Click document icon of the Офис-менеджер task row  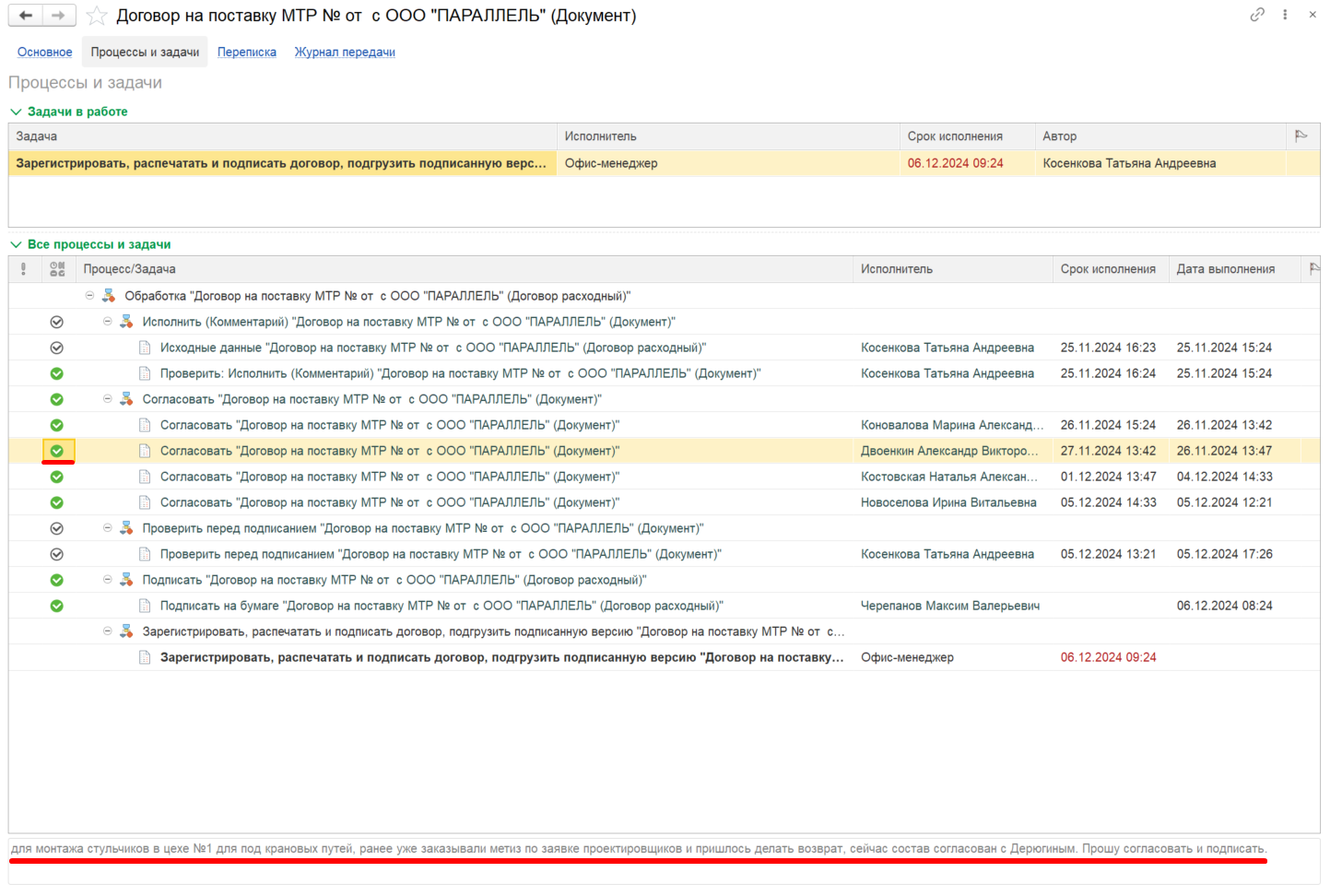pyautogui.click(x=145, y=657)
